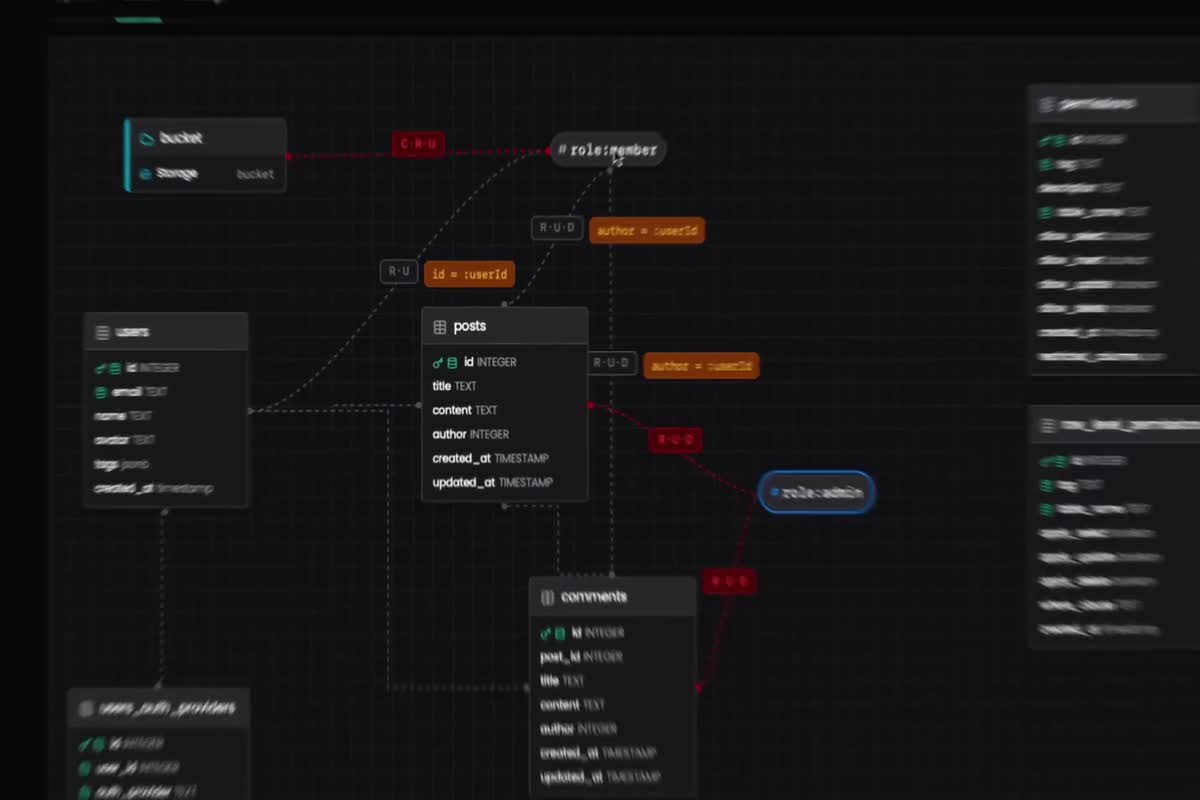Click the bucket icon in the bucket node
The height and width of the screenshot is (800, 1200).
pos(146,139)
